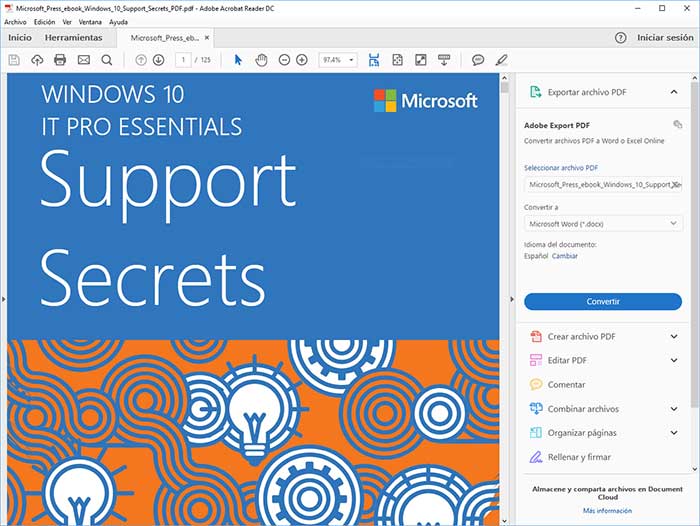Open the search magnifier tool

(x=107, y=60)
